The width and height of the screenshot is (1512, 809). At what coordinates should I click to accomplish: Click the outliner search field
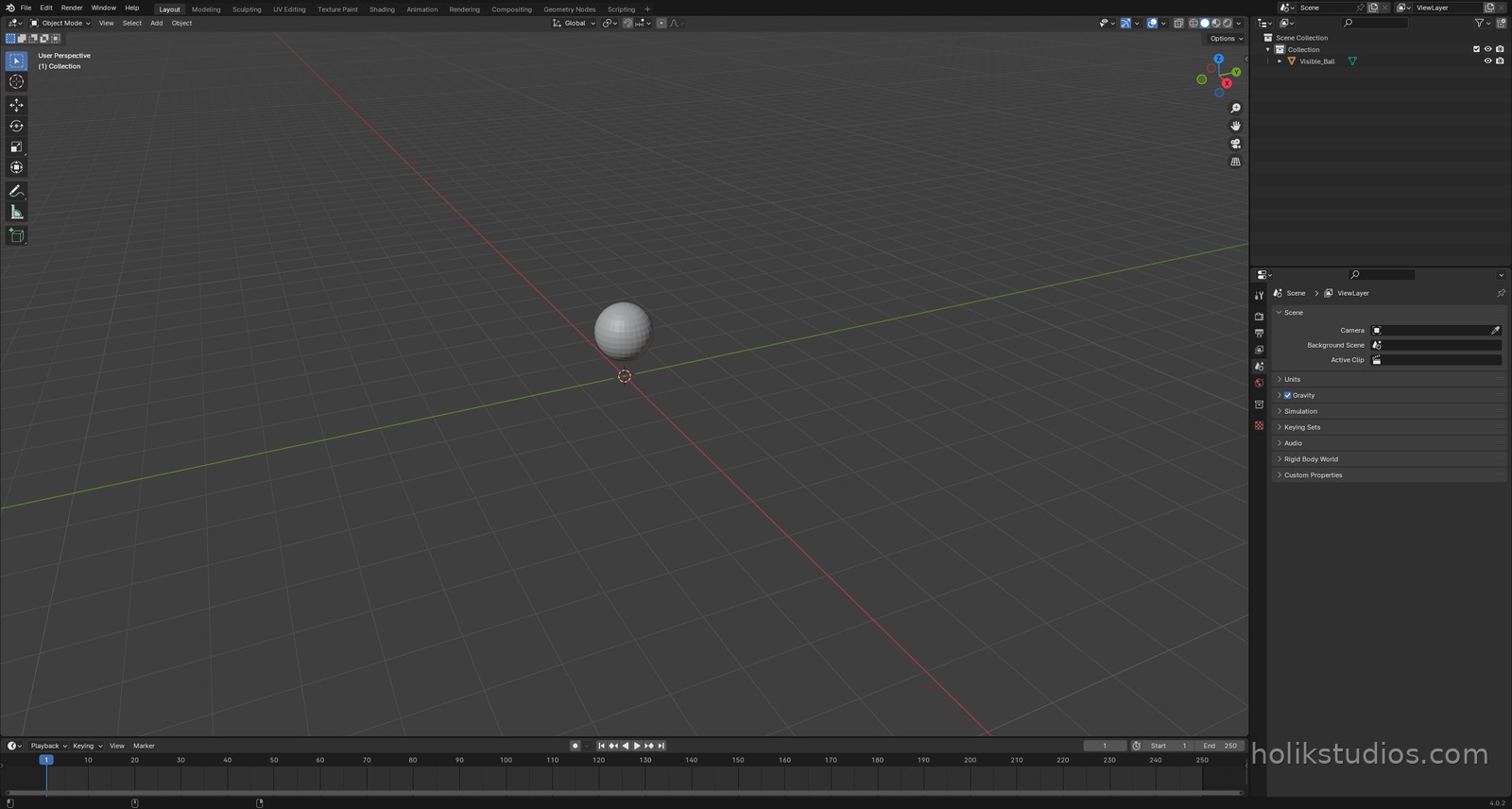pos(1375,23)
